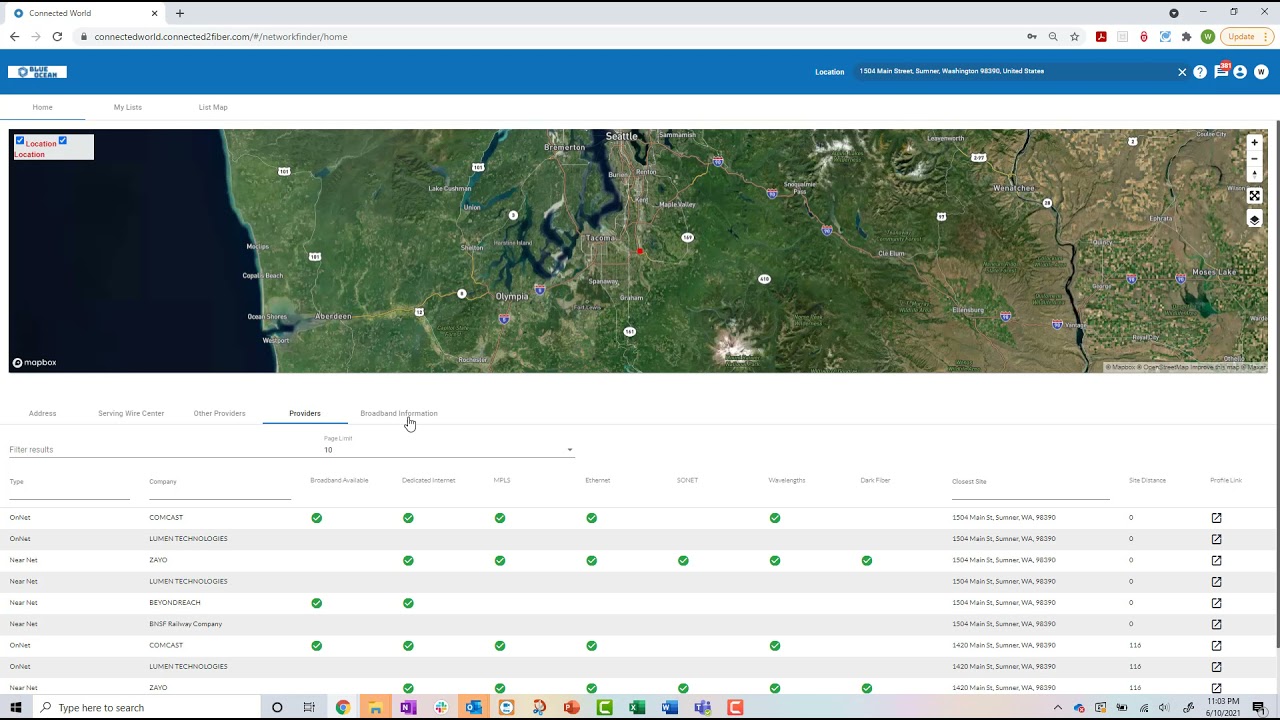Zoom in on the map
This screenshot has width=1280, height=720.
(1254, 142)
